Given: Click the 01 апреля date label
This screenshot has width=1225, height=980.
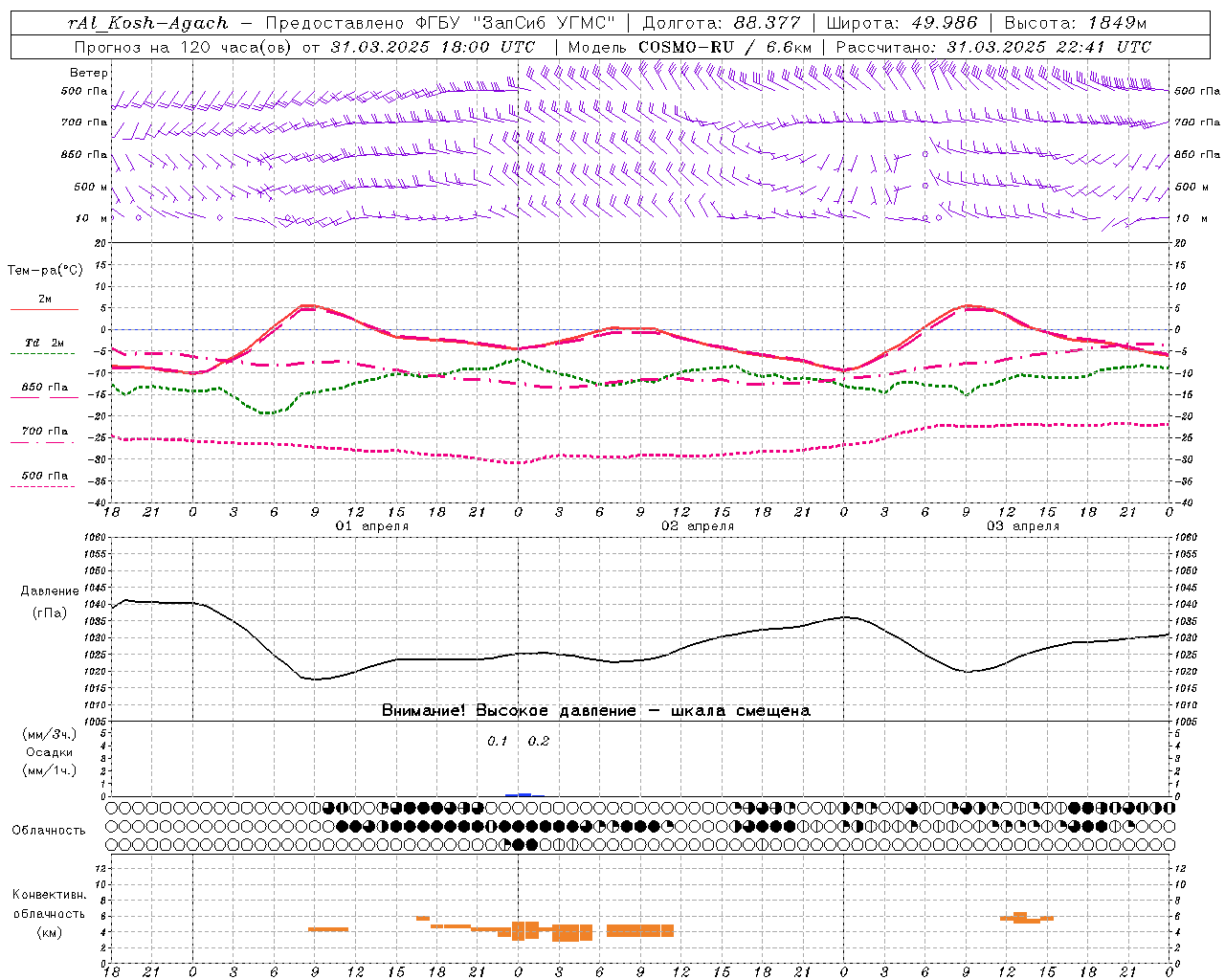Looking at the screenshot, I should tap(371, 526).
